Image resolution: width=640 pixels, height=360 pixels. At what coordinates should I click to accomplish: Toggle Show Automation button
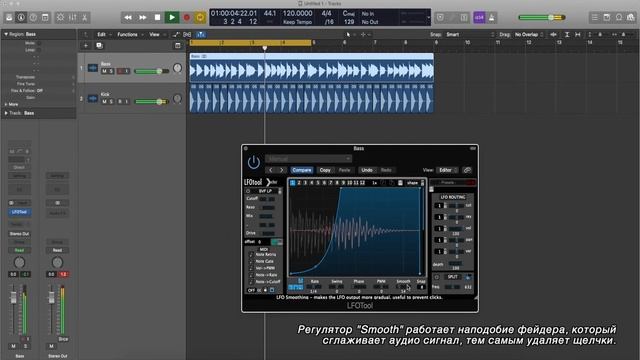coord(176,35)
